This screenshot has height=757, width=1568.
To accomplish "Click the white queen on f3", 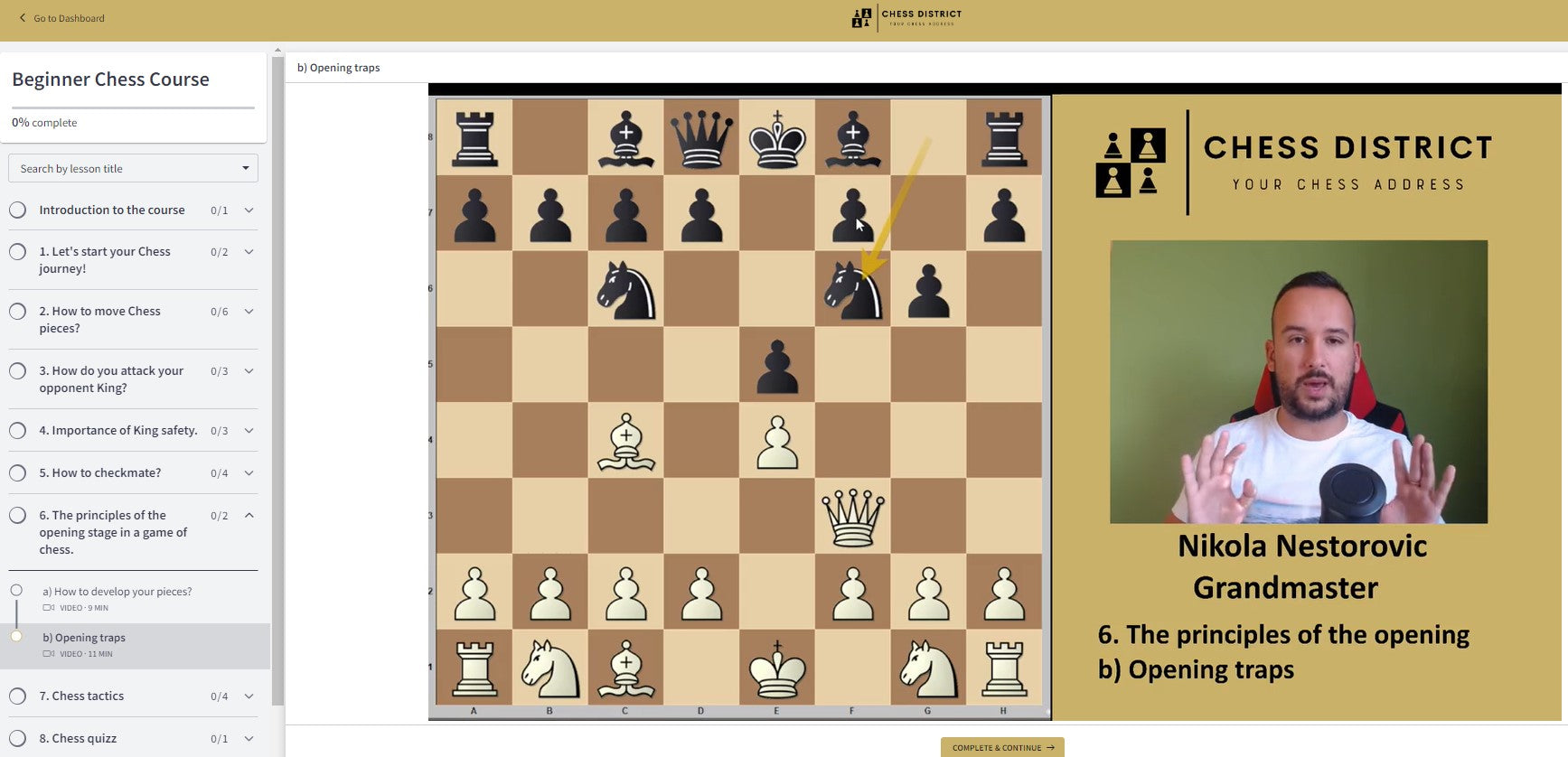I will pos(853,517).
